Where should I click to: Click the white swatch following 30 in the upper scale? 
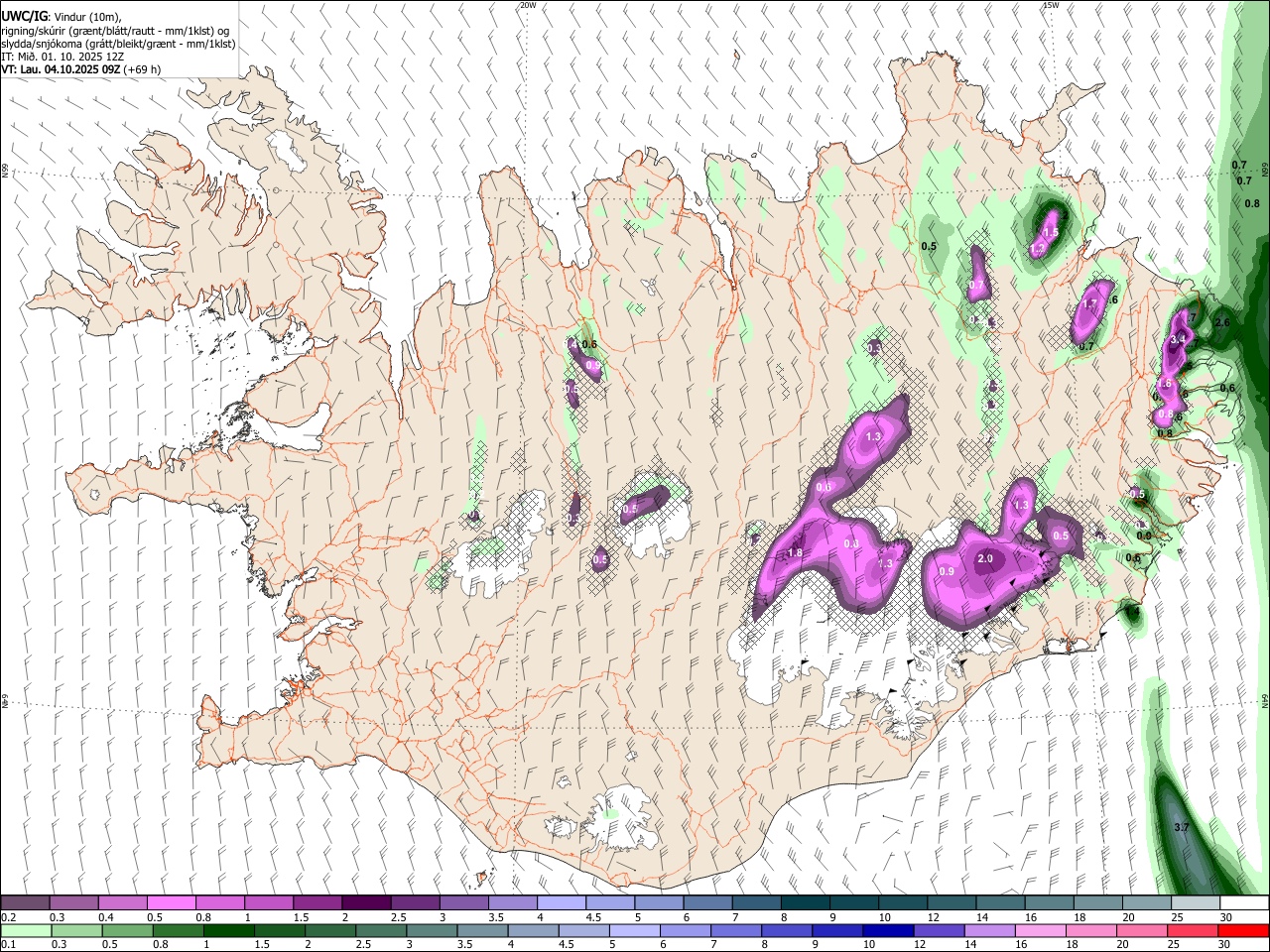[x=1244, y=903]
